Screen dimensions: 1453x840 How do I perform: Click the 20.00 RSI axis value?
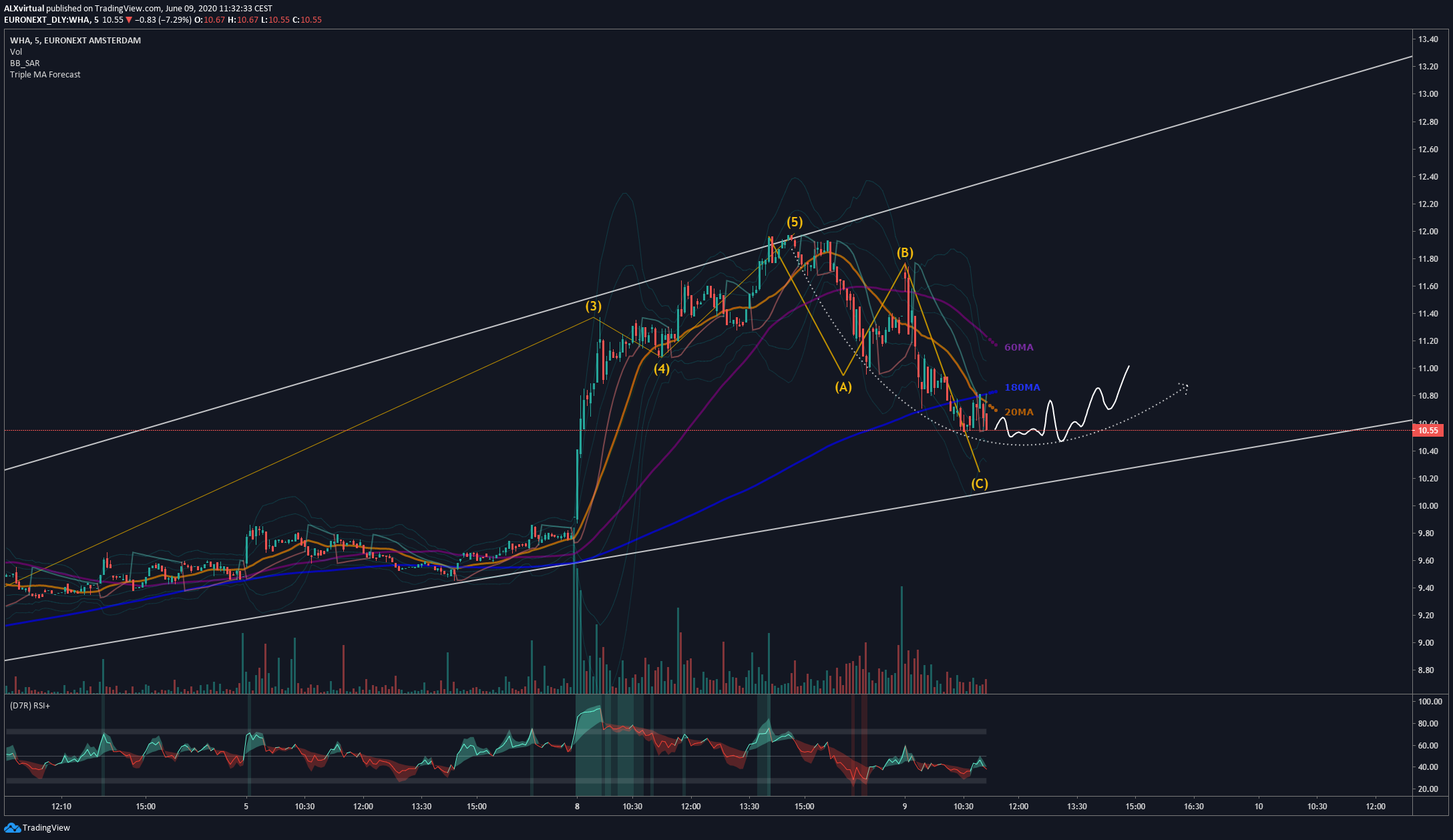point(1428,789)
